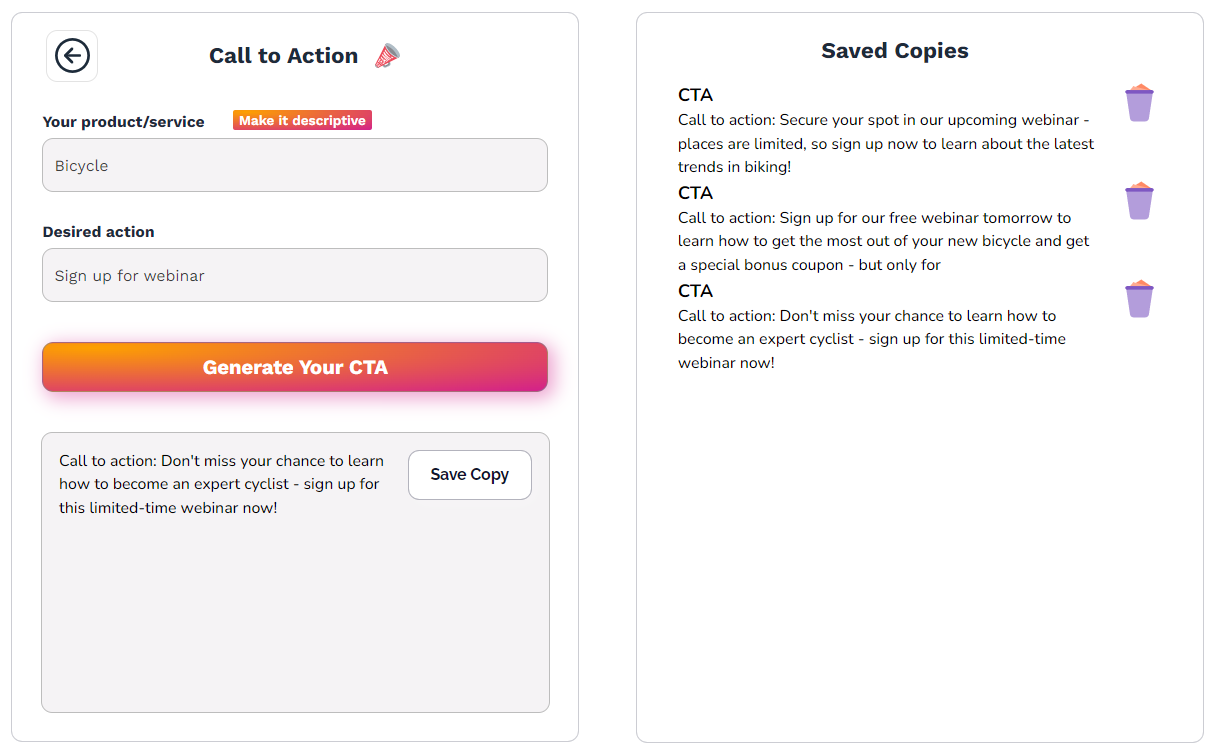The height and width of the screenshot is (753, 1215).
Task: Select the first saved copy's CTA label
Action: [695, 95]
